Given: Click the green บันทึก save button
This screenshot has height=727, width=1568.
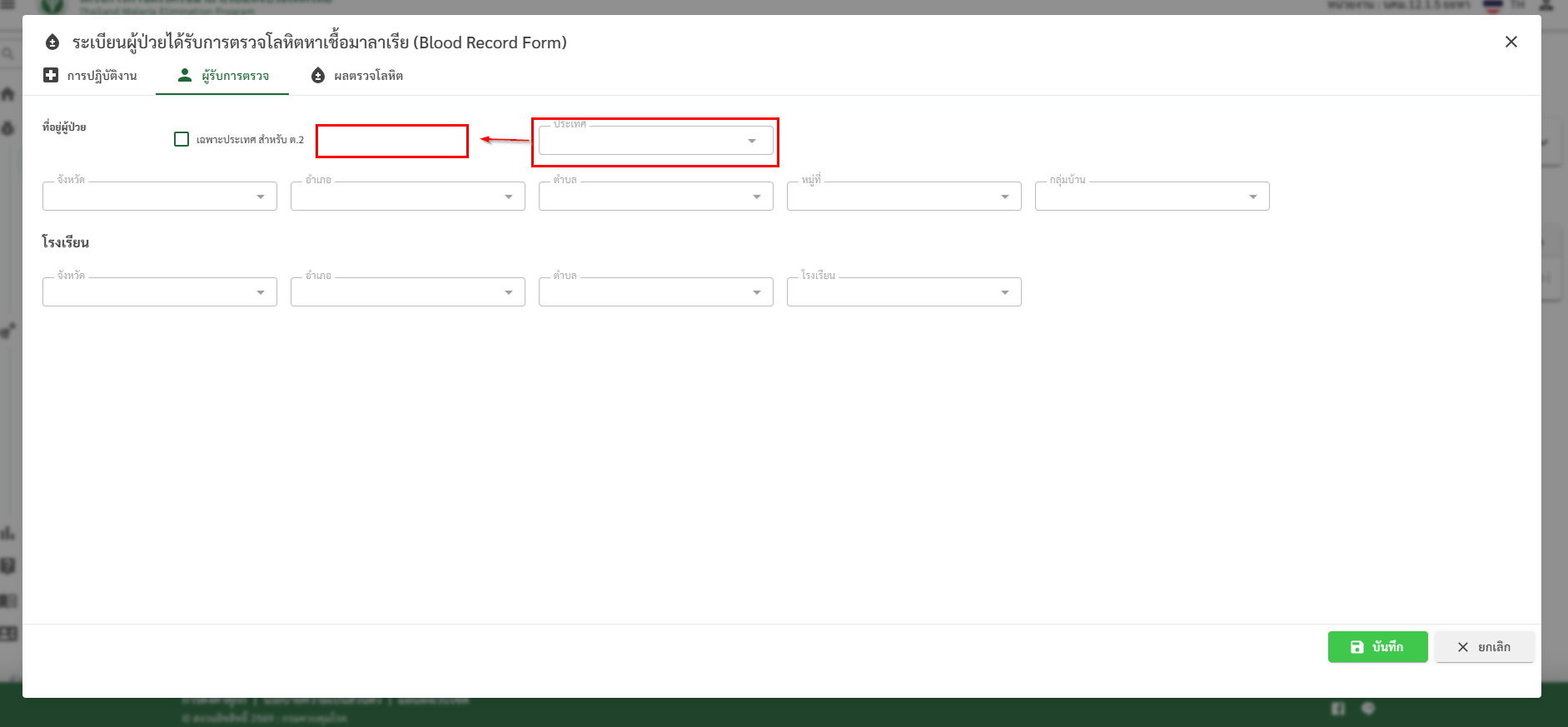Looking at the screenshot, I should click(x=1377, y=647).
